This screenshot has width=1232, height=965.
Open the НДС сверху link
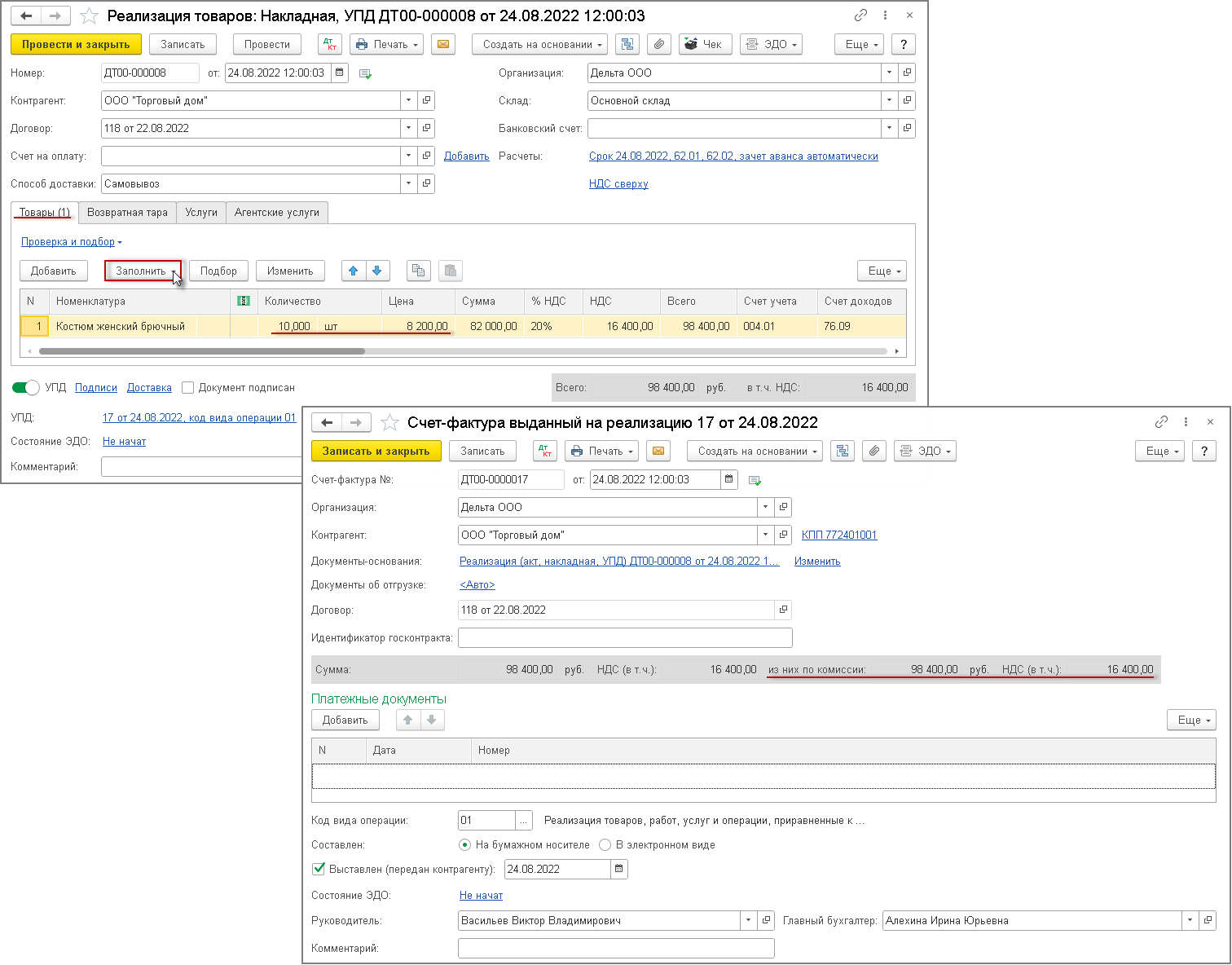coord(618,183)
